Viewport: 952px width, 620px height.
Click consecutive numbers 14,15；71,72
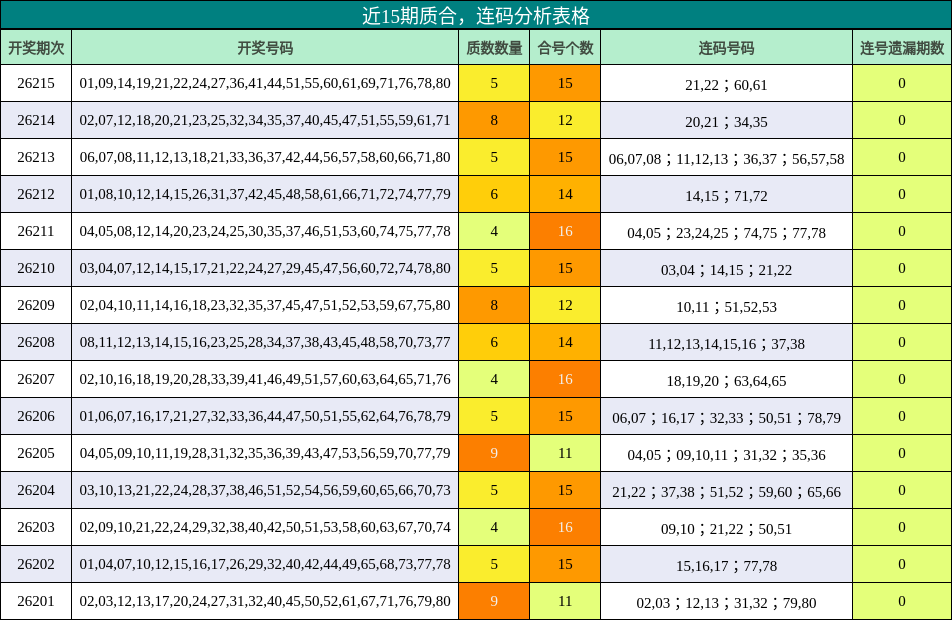tap(726, 196)
